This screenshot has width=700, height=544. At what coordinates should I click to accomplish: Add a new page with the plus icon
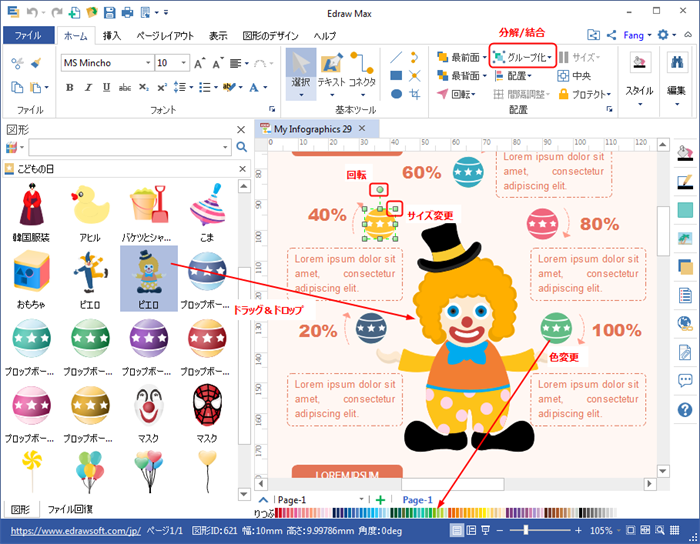point(381,499)
